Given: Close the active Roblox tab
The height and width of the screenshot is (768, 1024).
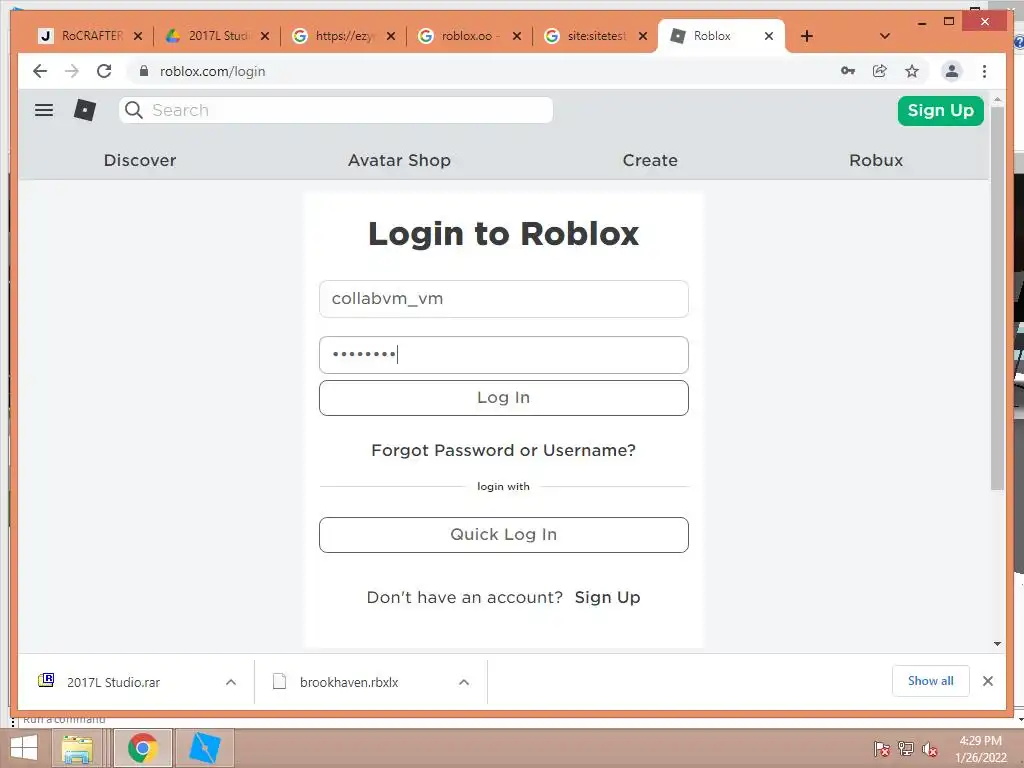Looking at the screenshot, I should click(769, 36).
